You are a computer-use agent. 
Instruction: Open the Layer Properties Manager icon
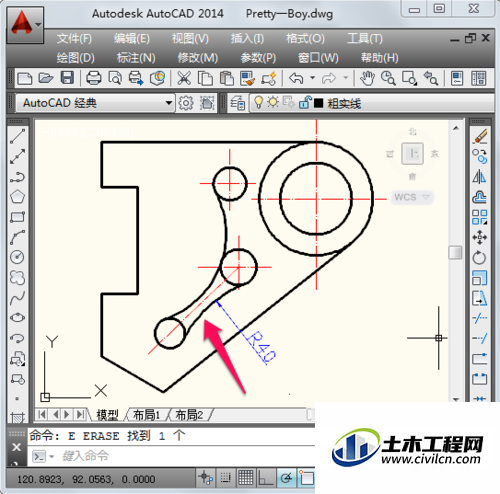[x=238, y=103]
